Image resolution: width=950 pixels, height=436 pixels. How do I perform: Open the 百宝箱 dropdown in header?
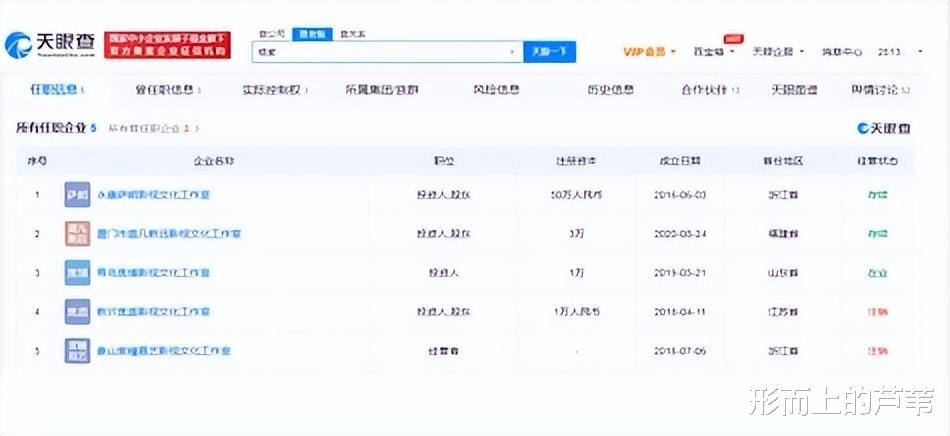point(714,52)
